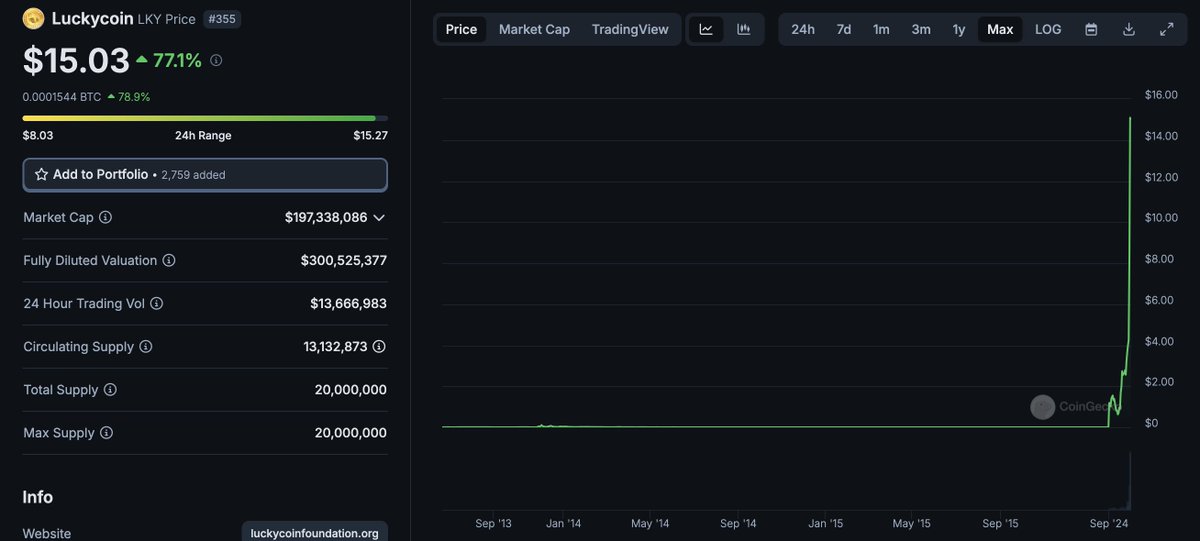
Task: Switch to line chart view icon
Action: [706, 29]
